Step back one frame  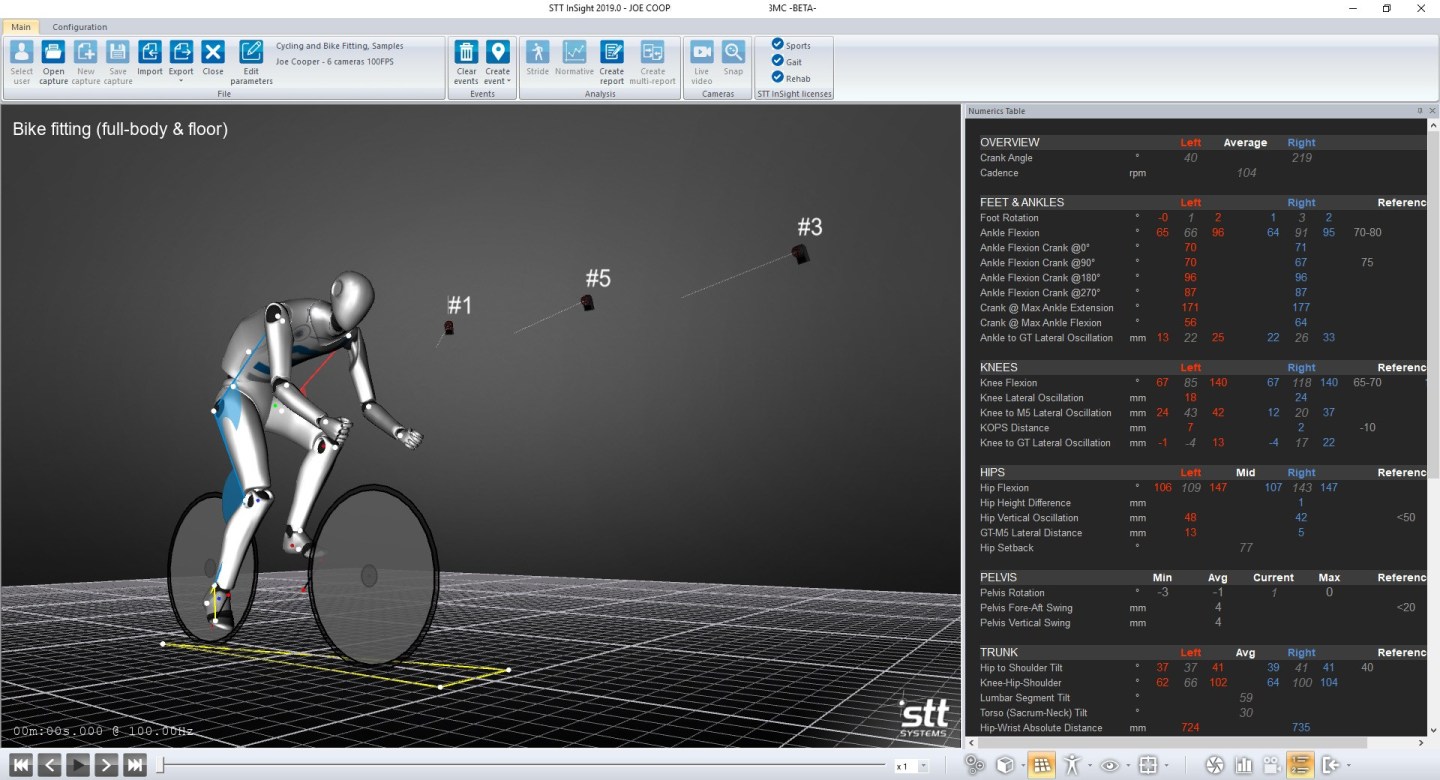pyautogui.click(x=50, y=766)
